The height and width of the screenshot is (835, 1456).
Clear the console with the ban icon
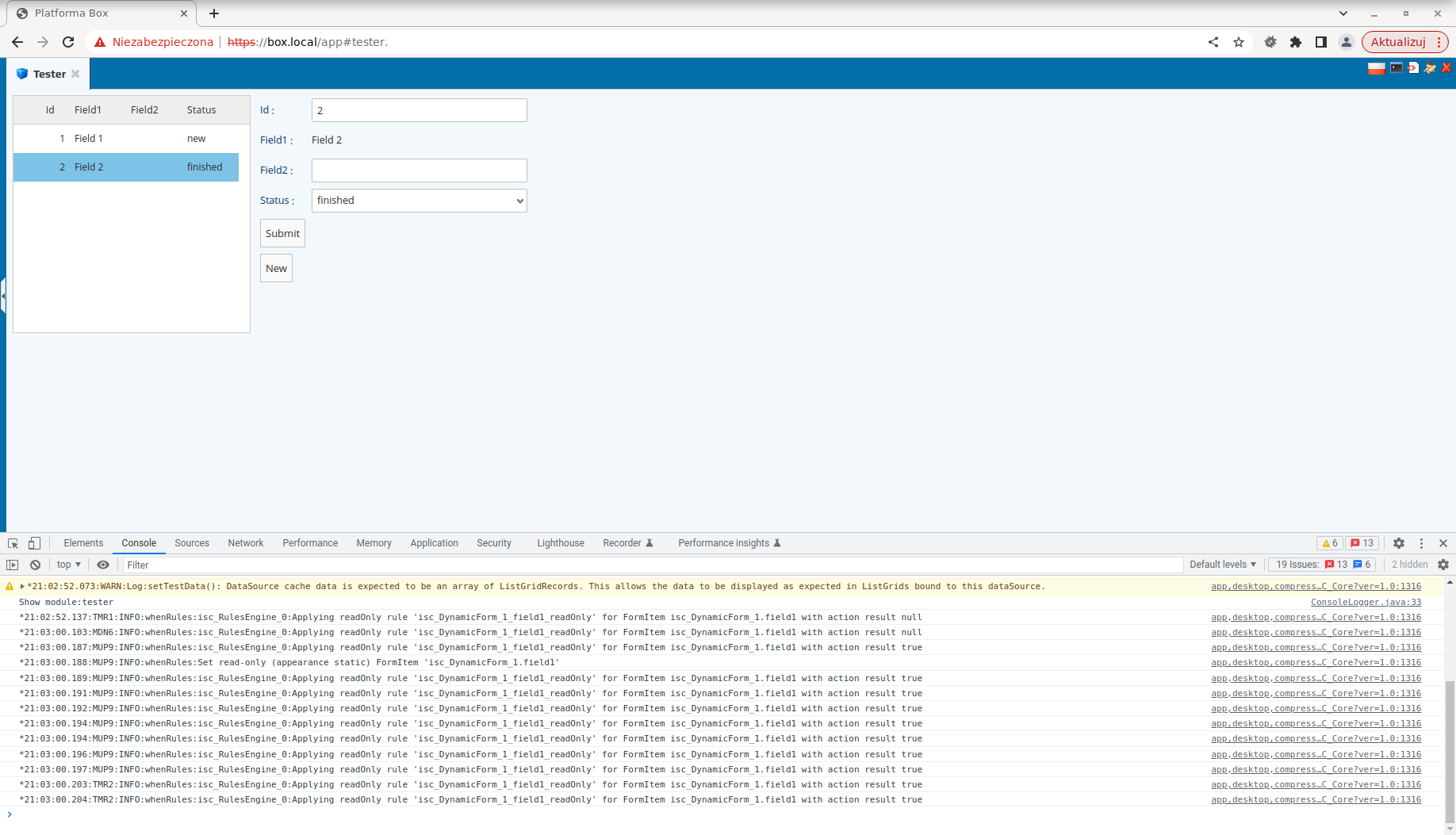[35, 565]
